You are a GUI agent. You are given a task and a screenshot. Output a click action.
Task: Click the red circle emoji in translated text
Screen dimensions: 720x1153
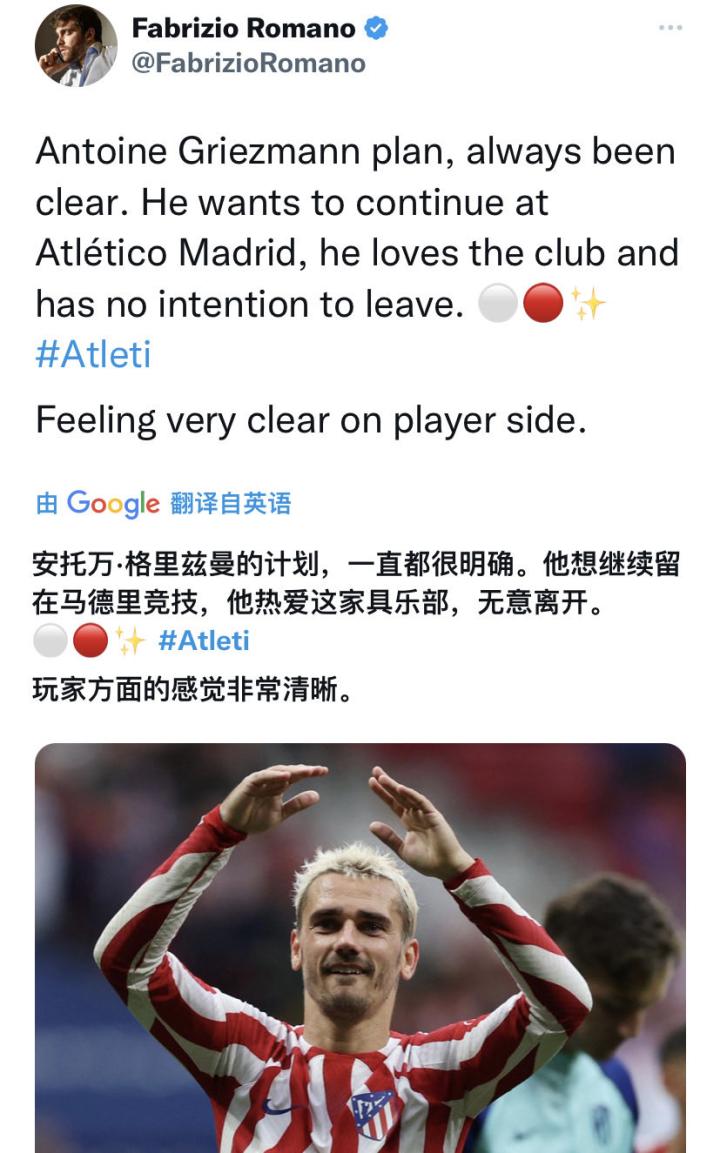tap(90, 640)
